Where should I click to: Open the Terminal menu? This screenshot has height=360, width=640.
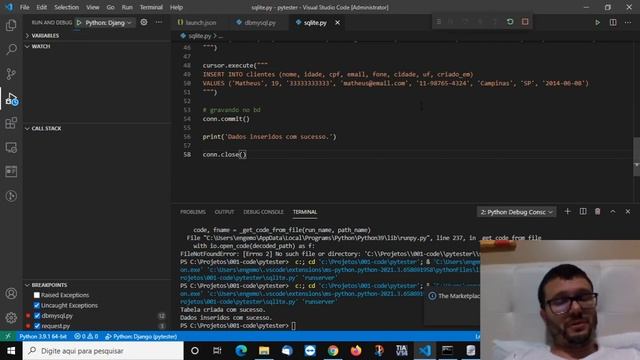pos(151,7)
